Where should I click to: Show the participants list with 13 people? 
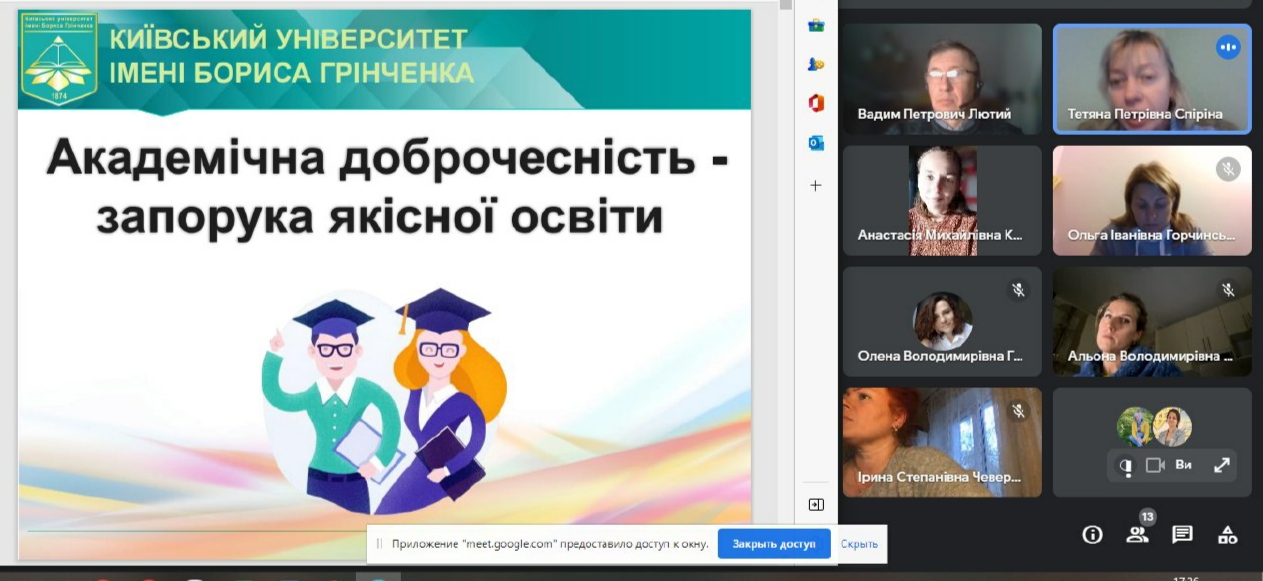[x=1139, y=536]
